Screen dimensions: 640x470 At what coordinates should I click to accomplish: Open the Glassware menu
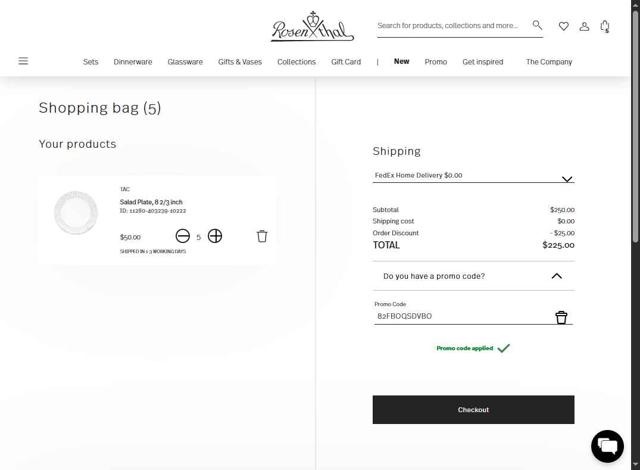pyautogui.click(x=185, y=62)
